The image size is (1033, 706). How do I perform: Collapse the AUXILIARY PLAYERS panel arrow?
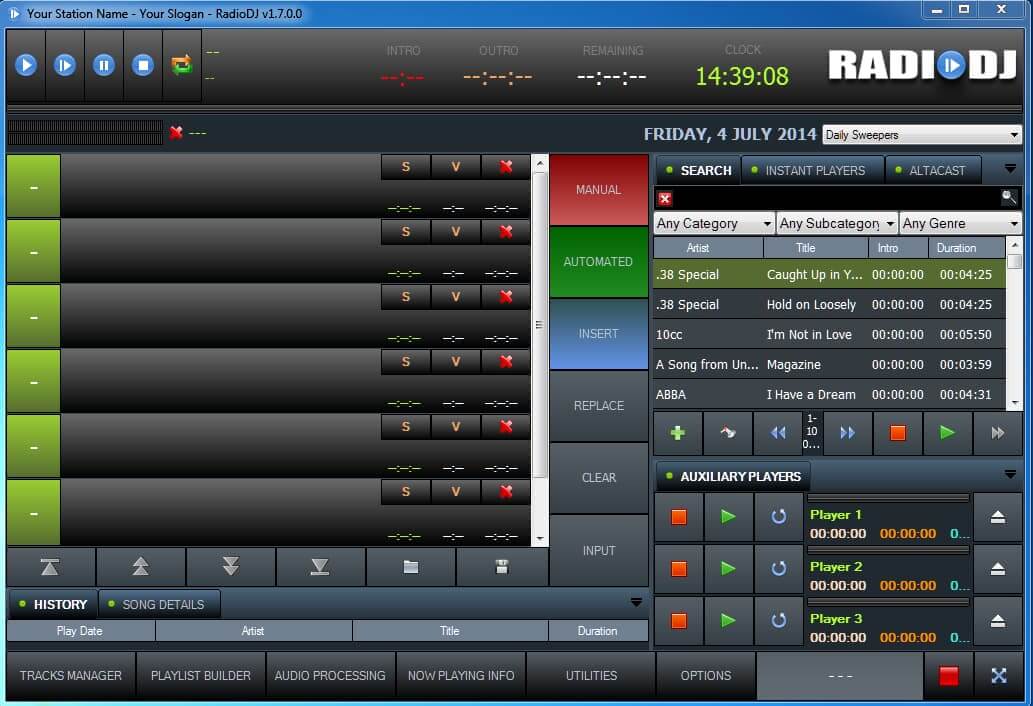1010,474
